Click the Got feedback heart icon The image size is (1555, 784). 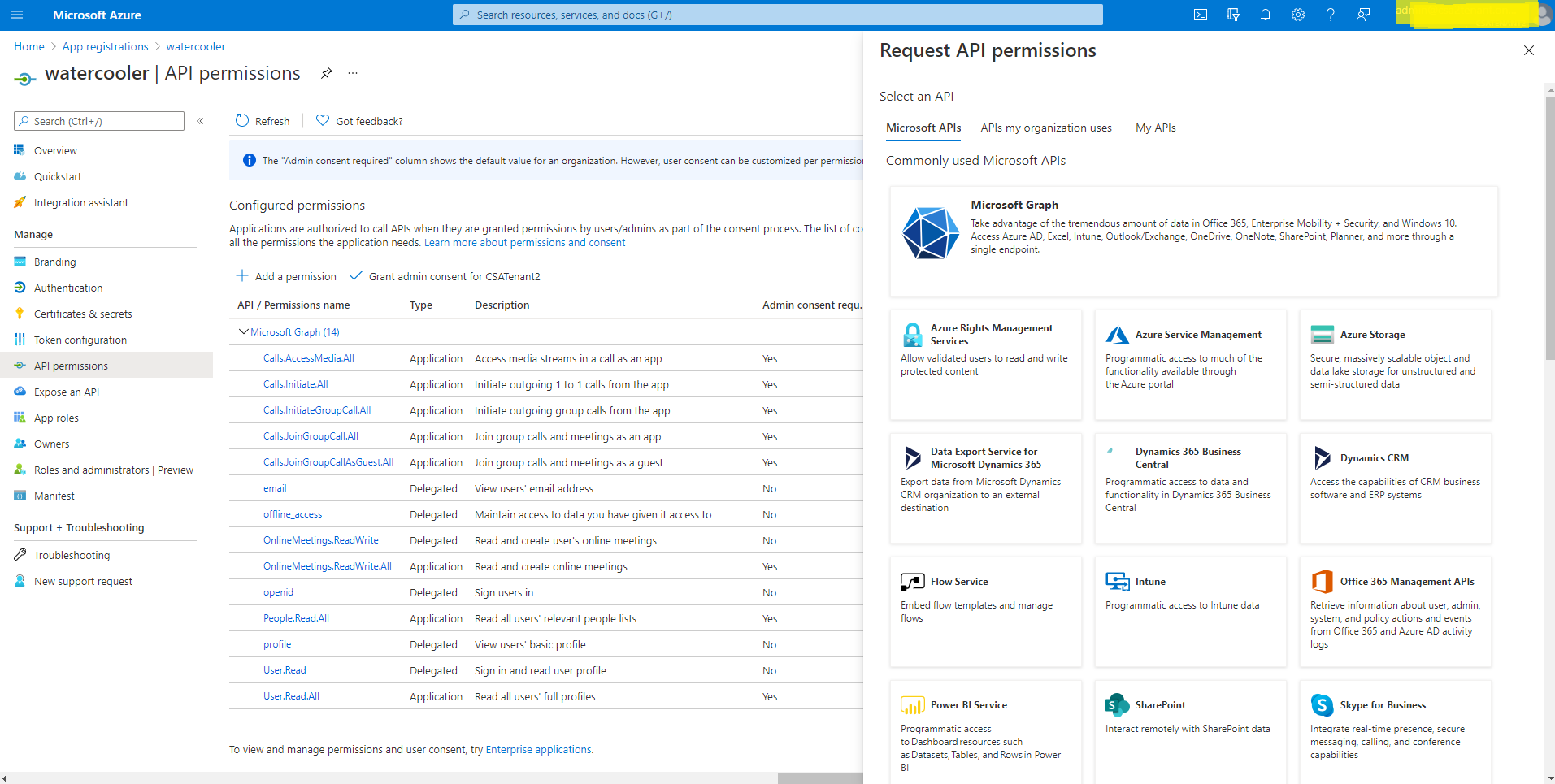coord(323,120)
